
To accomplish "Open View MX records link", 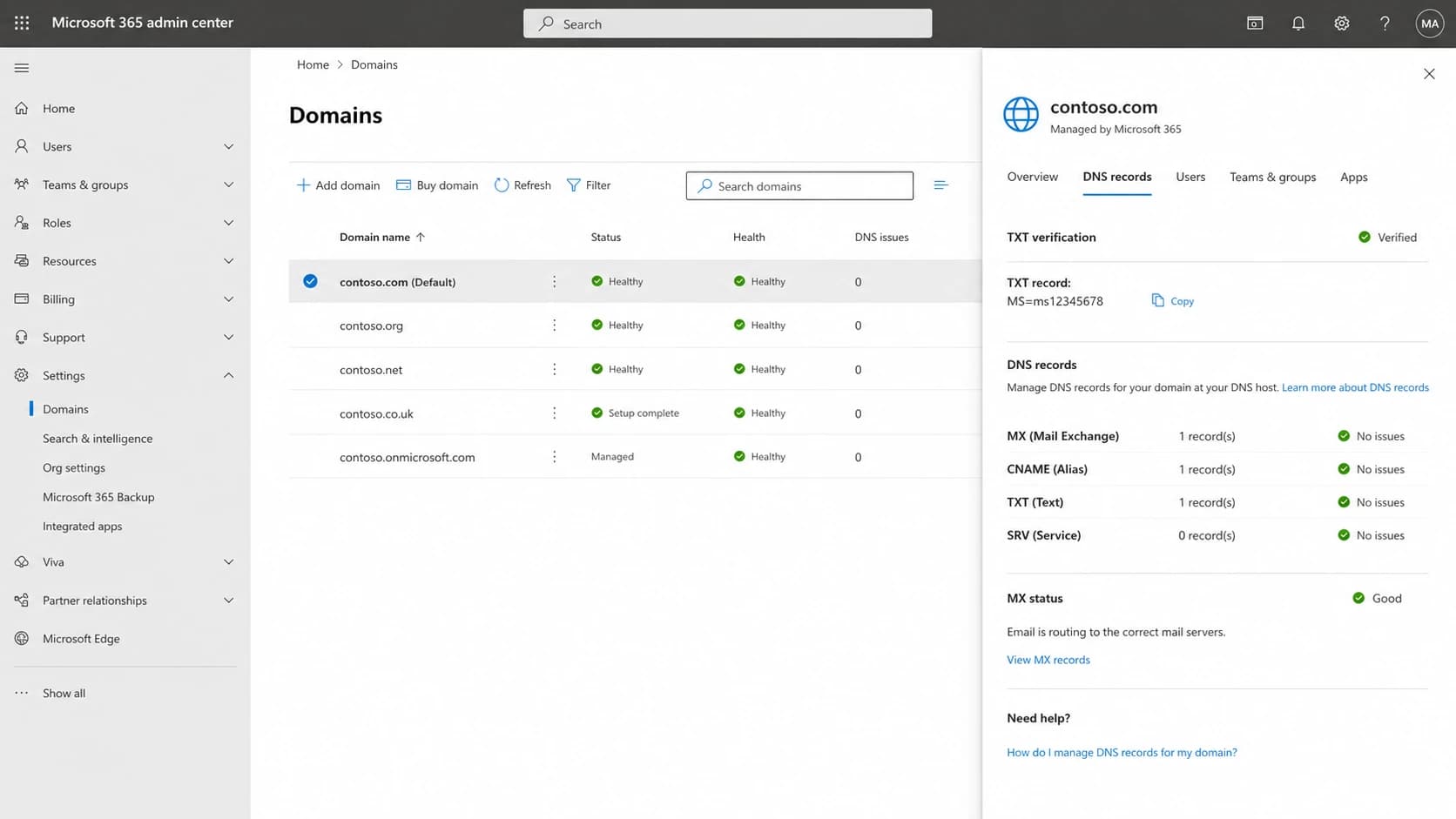I will click(x=1048, y=660).
